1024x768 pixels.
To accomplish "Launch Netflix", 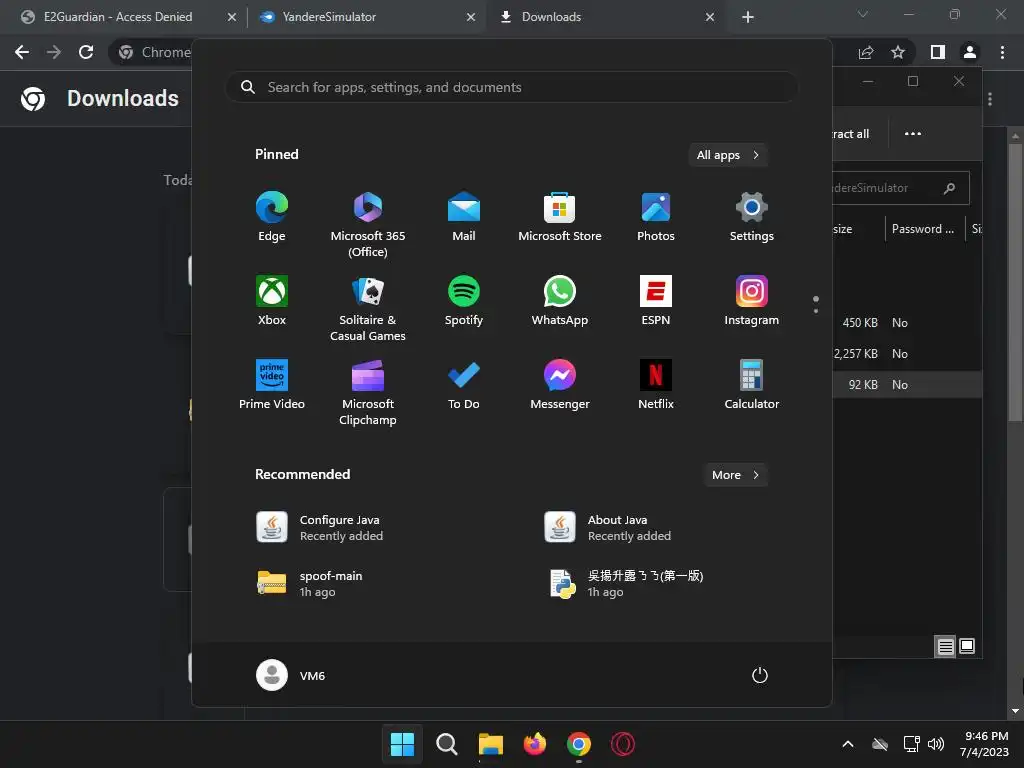I will coord(656,385).
